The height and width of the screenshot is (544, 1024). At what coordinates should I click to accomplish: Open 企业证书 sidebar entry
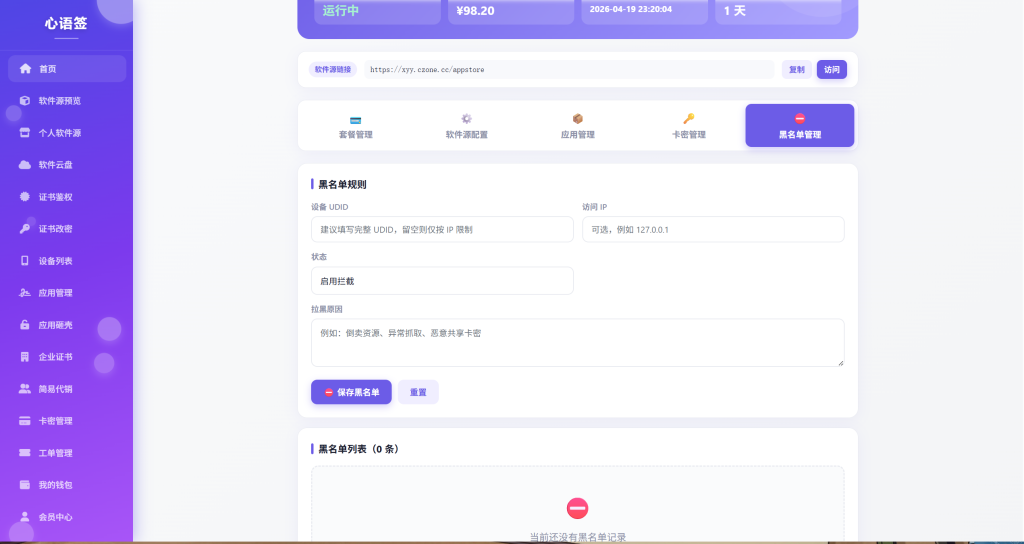click(x=67, y=357)
